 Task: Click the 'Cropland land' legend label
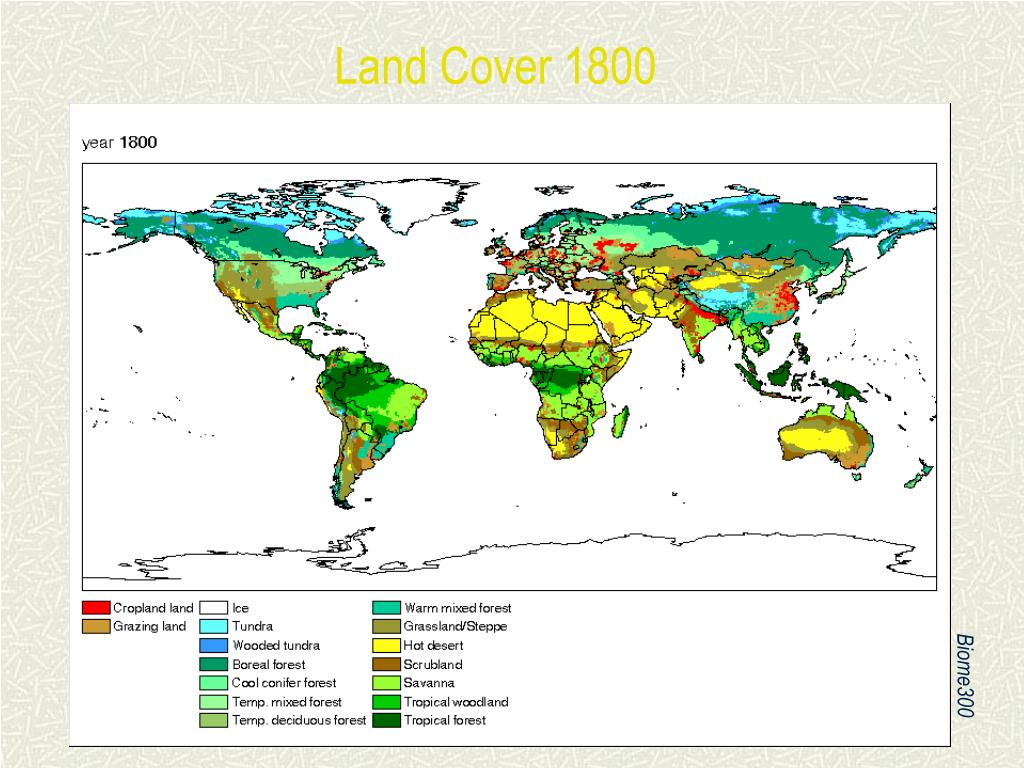pos(153,608)
